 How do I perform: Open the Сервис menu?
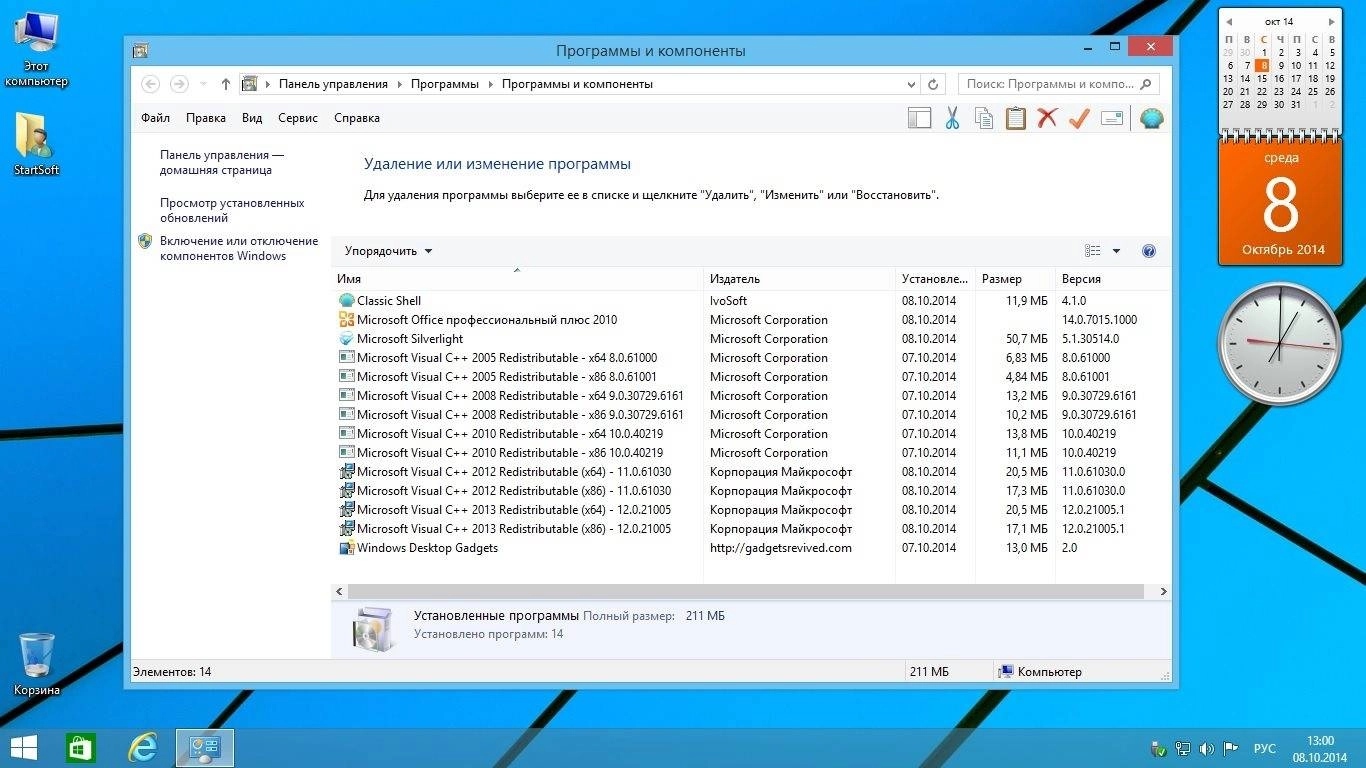click(298, 118)
